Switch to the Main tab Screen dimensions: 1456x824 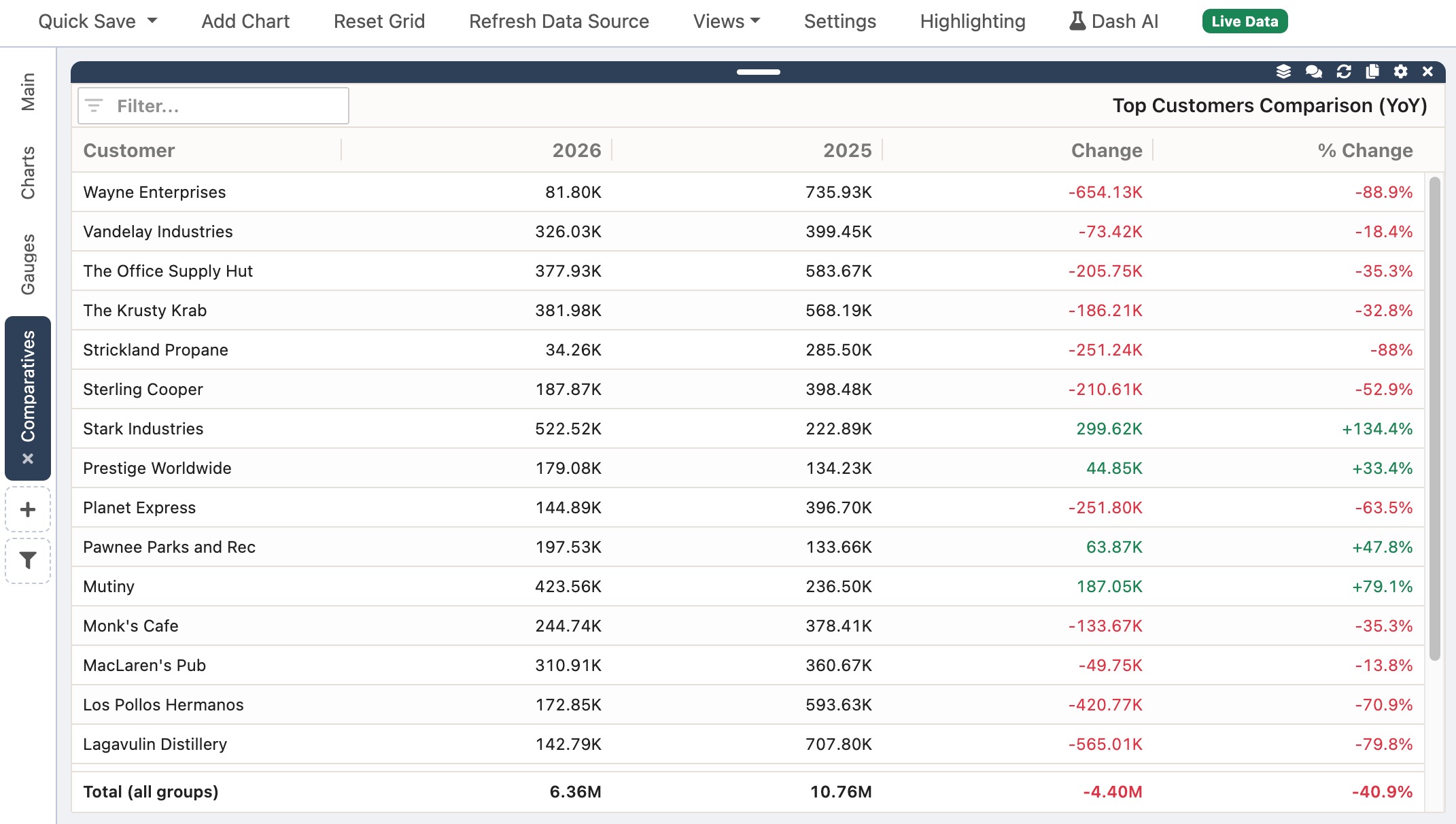(x=28, y=92)
